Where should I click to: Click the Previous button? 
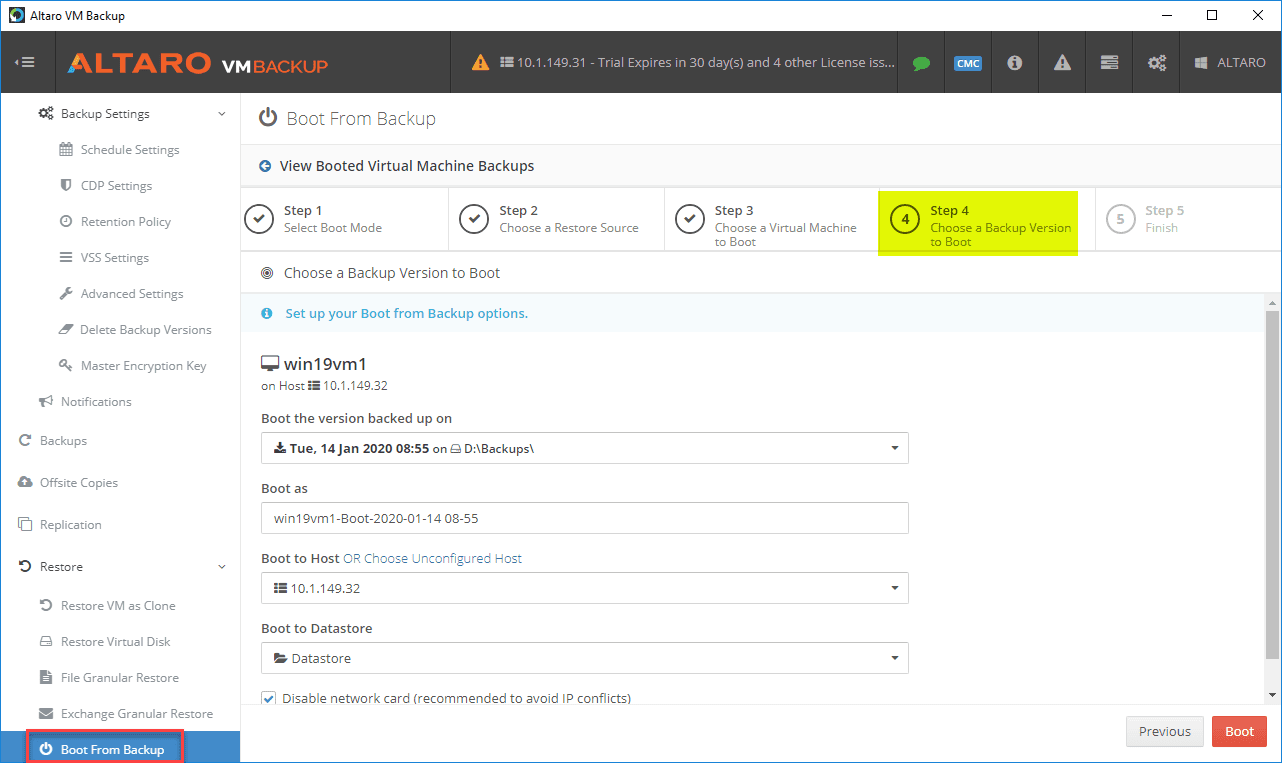(1164, 731)
